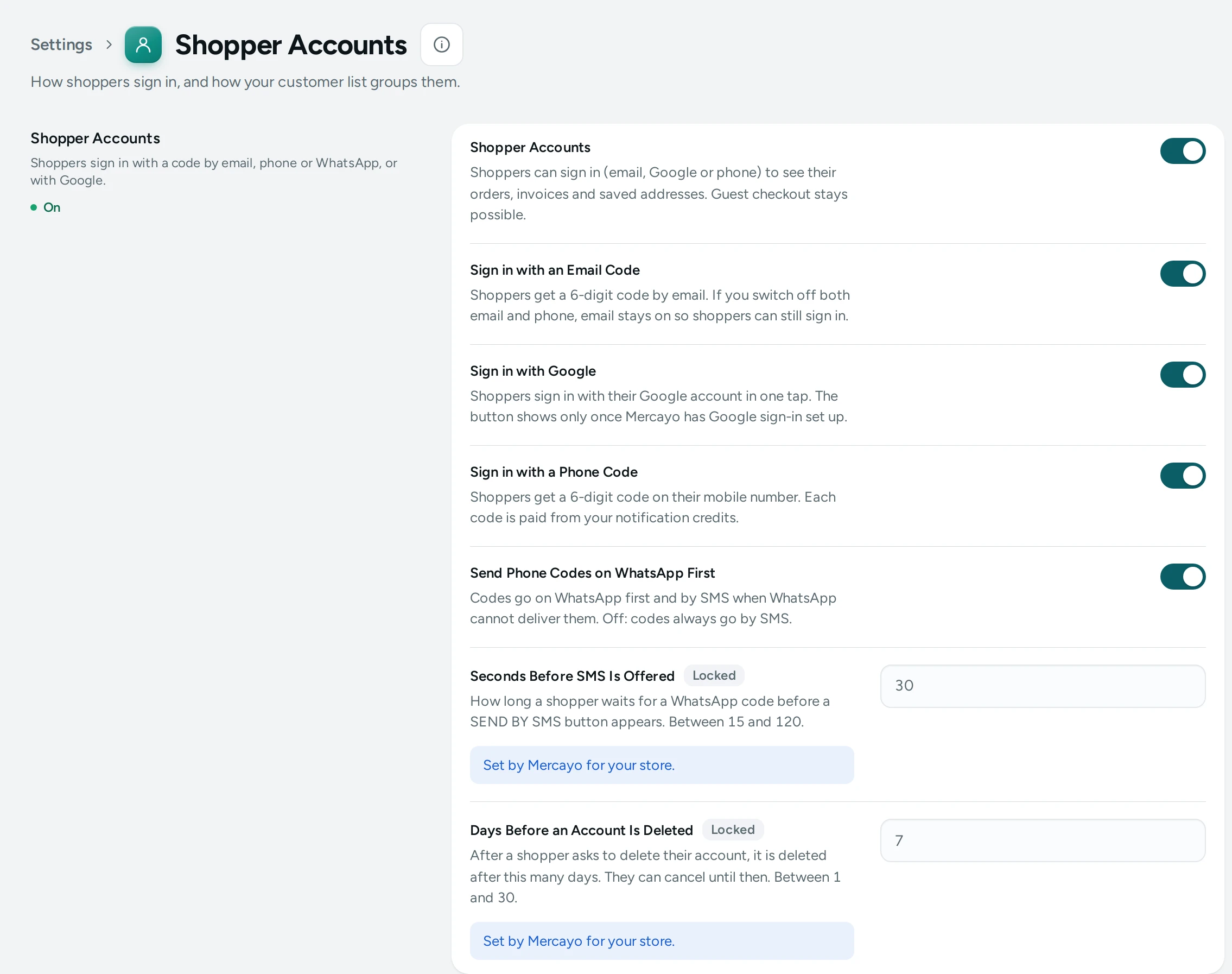The image size is (1232, 974).
Task: Click the page subtitle 'How shoppers sign in' text
Action: click(245, 82)
